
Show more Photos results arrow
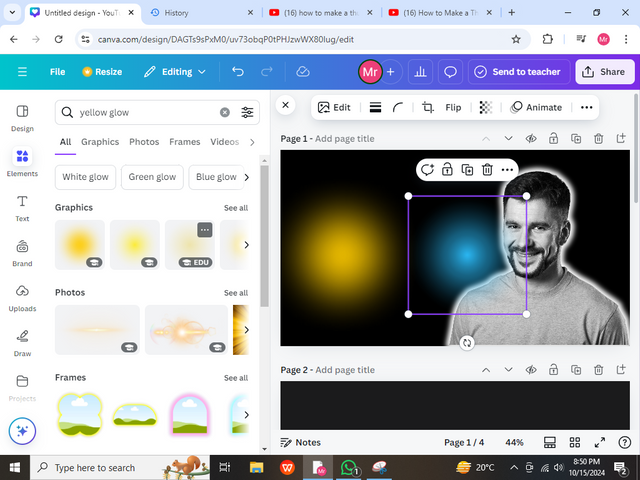point(246,329)
